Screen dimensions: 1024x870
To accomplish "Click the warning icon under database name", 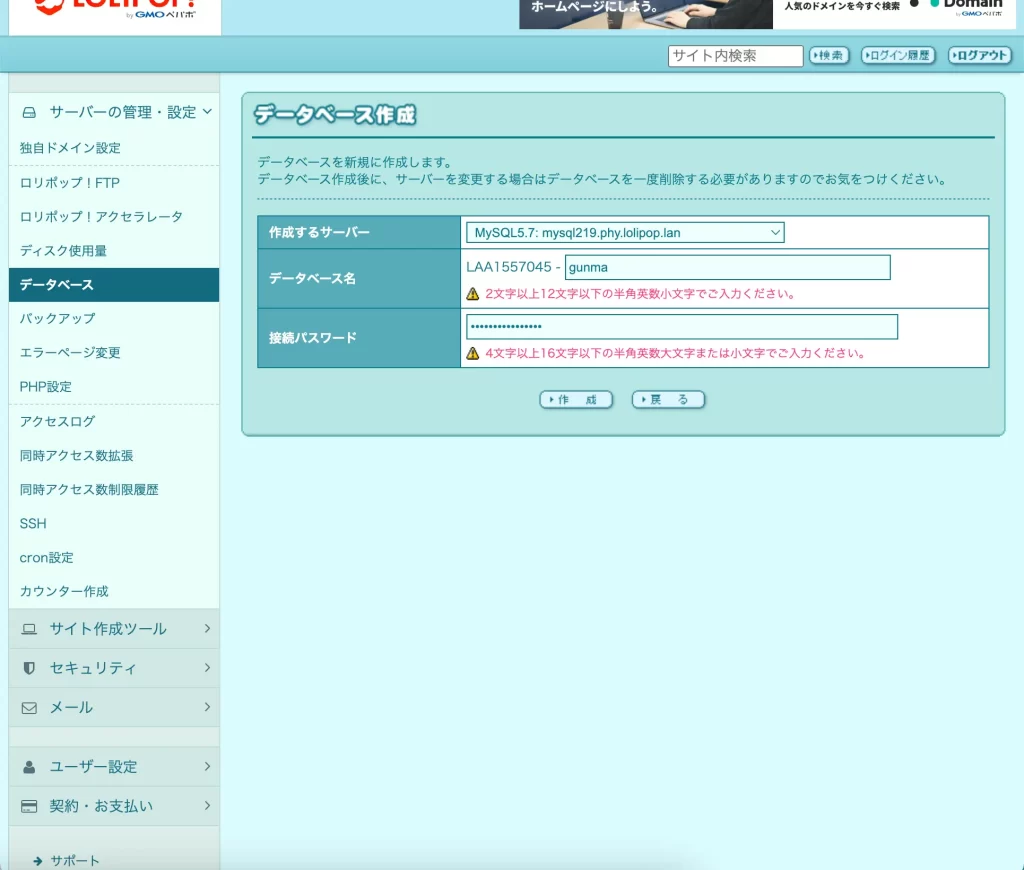I will pos(473,294).
